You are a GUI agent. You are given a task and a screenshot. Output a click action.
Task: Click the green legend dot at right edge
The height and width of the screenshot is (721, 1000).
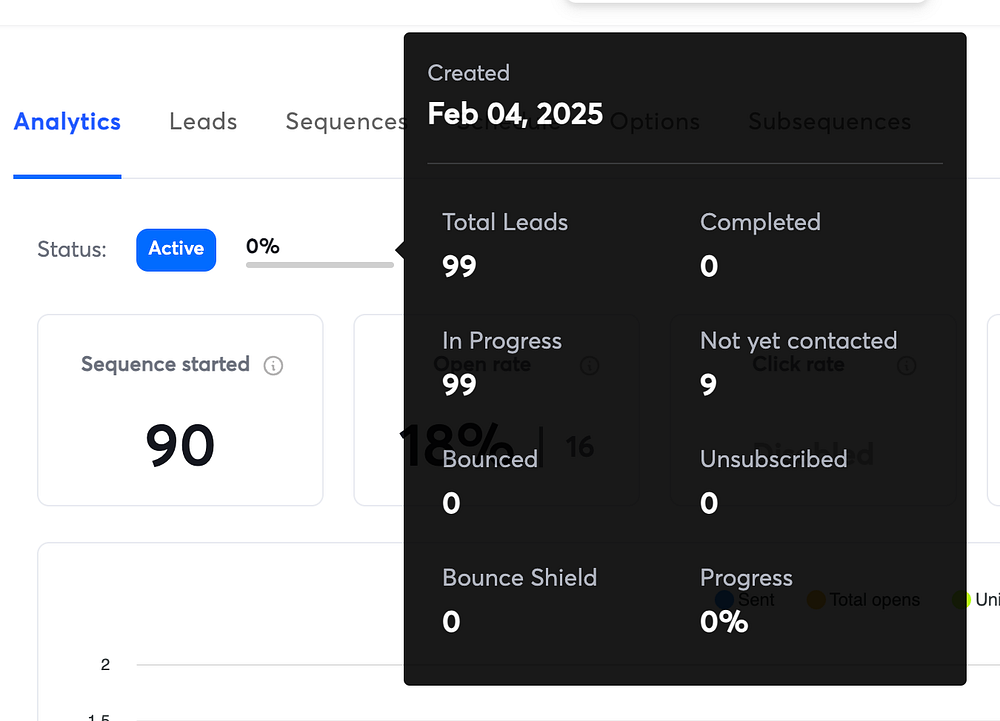pyautogui.click(x=962, y=600)
